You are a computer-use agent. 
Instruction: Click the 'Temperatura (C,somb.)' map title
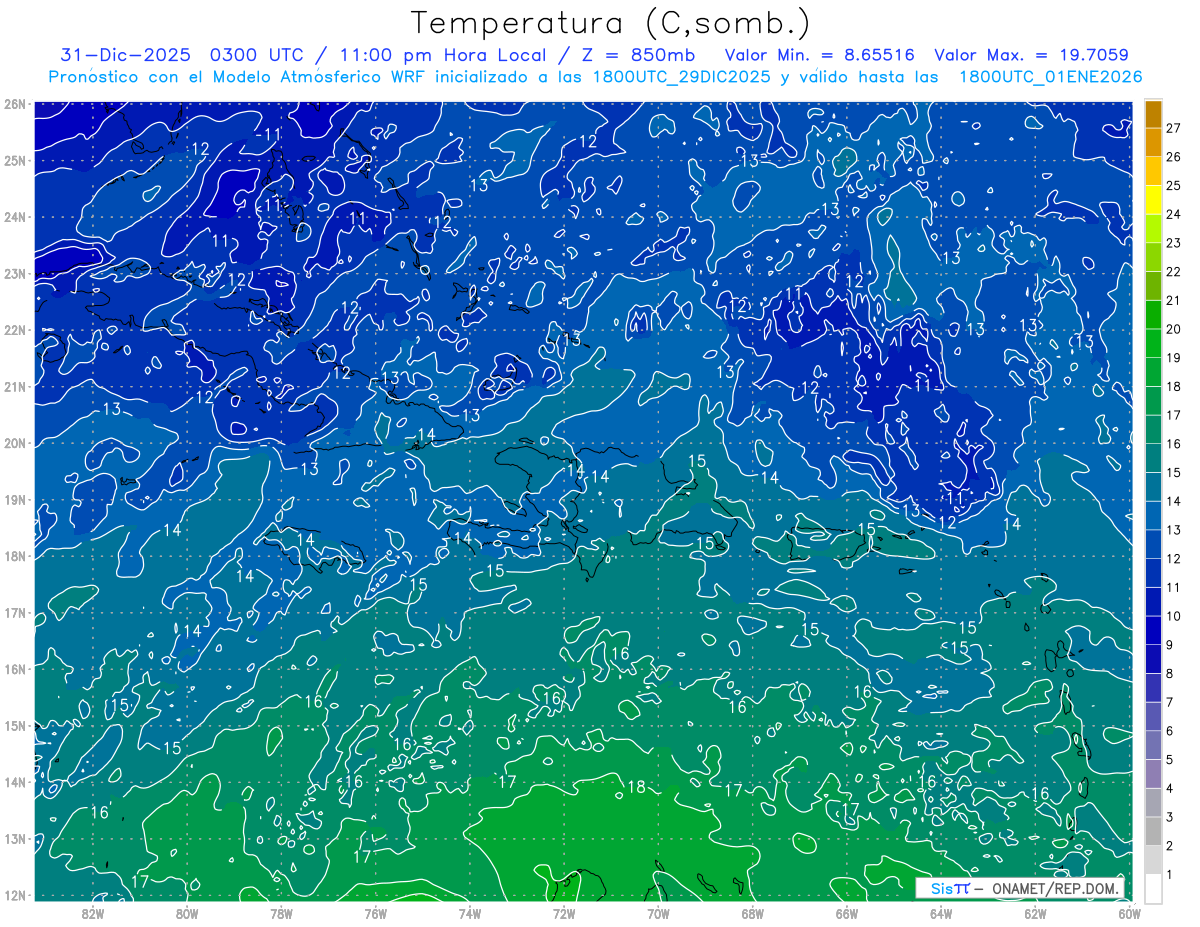(x=611, y=23)
